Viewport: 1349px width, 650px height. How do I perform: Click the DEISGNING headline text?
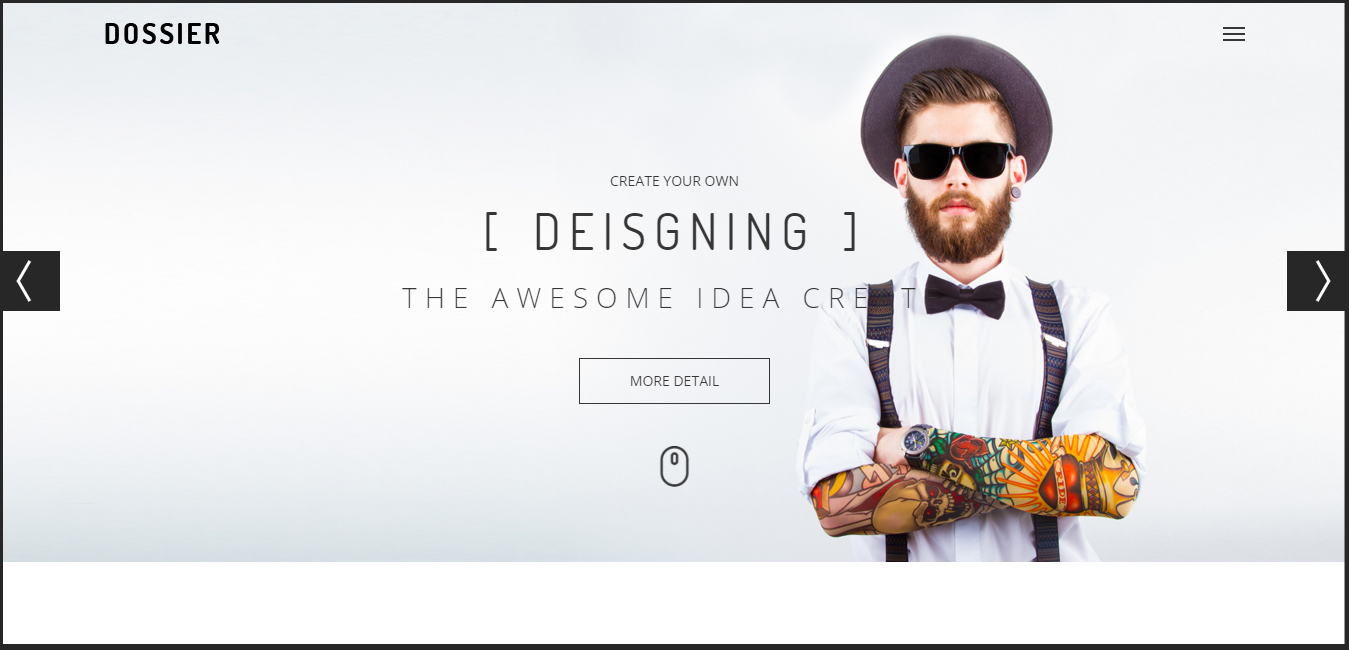point(672,231)
